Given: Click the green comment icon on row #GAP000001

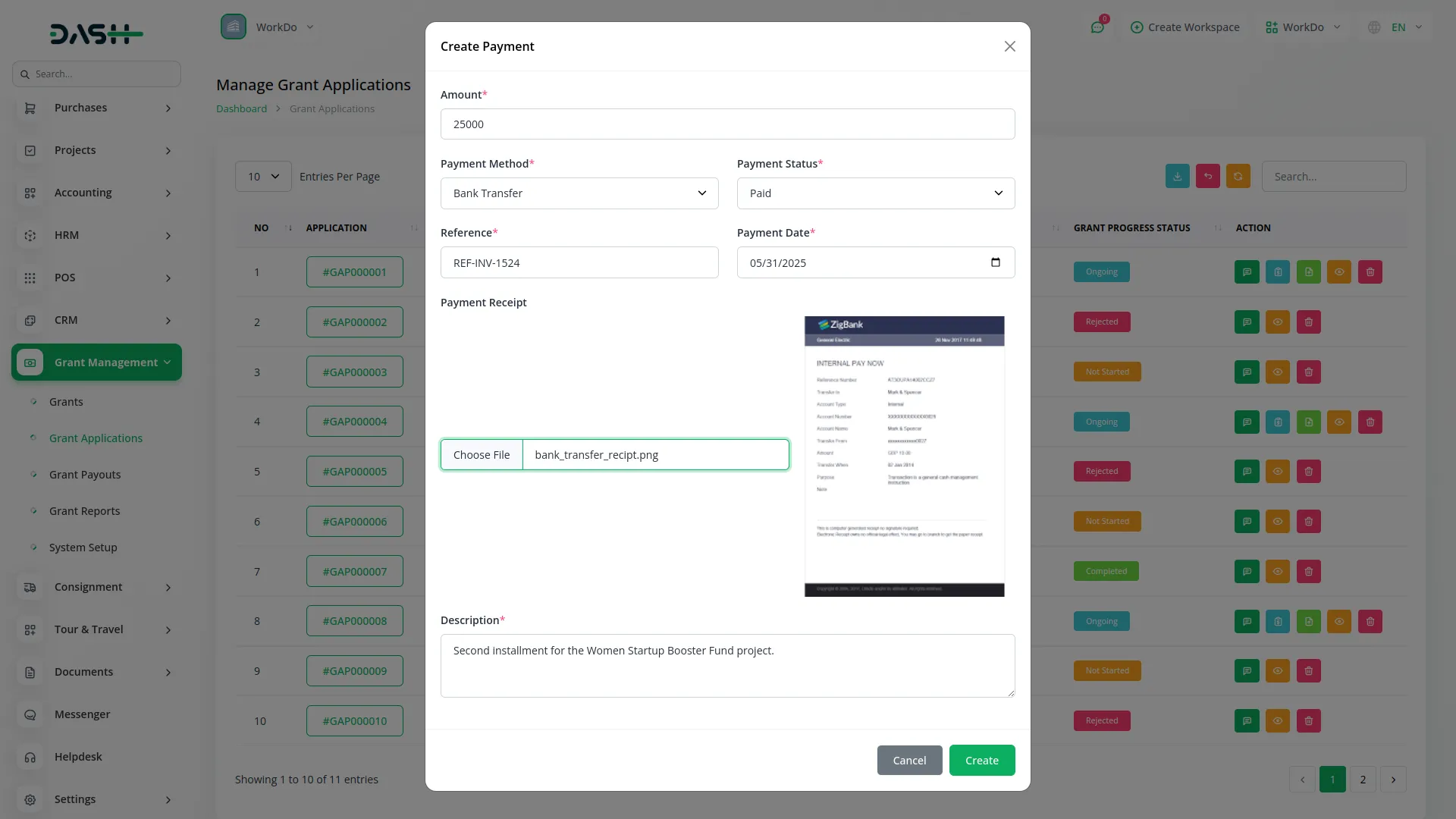Looking at the screenshot, I should click(1246, 271).
